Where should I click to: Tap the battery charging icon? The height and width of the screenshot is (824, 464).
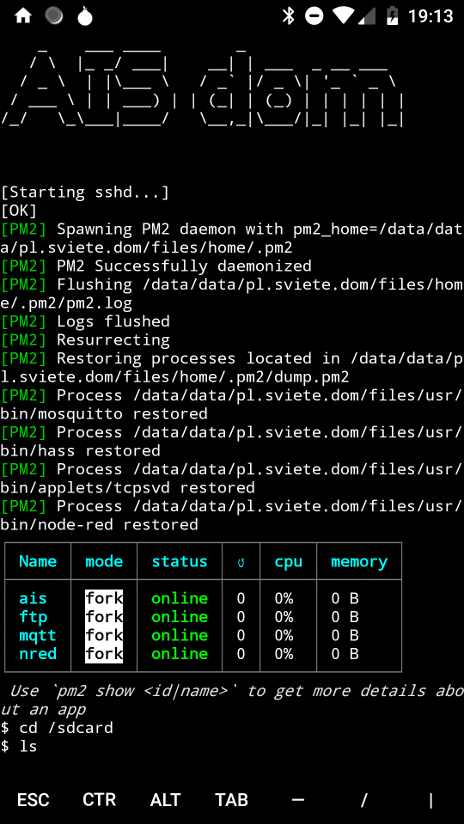(x=393, y=16)
